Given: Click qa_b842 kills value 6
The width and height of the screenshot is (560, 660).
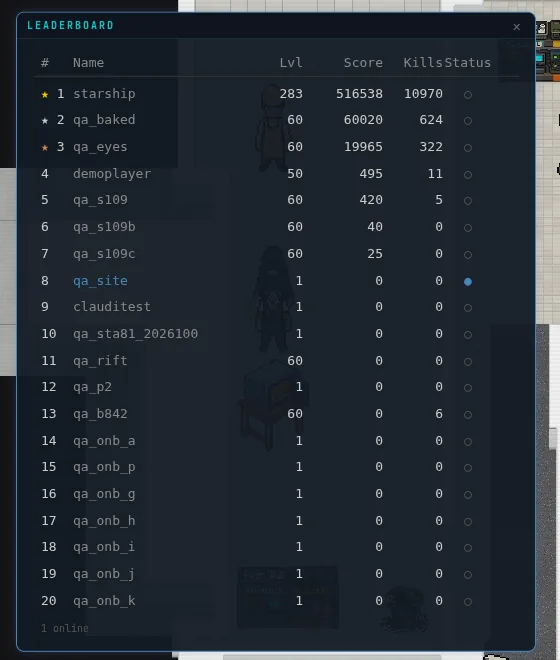Looking at the screenshot, I should [439, 414].
